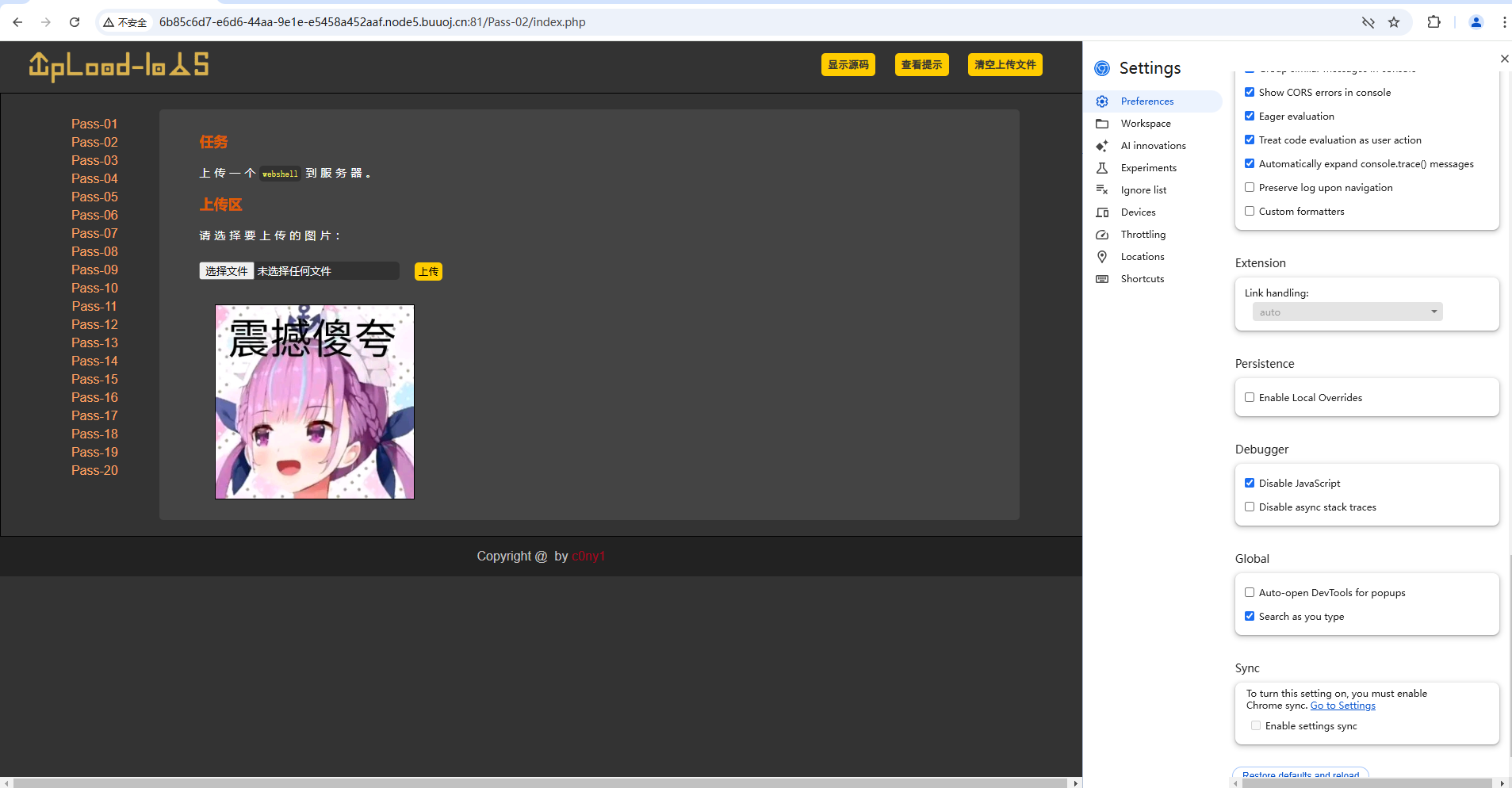1512x788 pixels.
Task: Open the Pass-03 challenge link
Action: pyautogui.click(x=94, y=160)
